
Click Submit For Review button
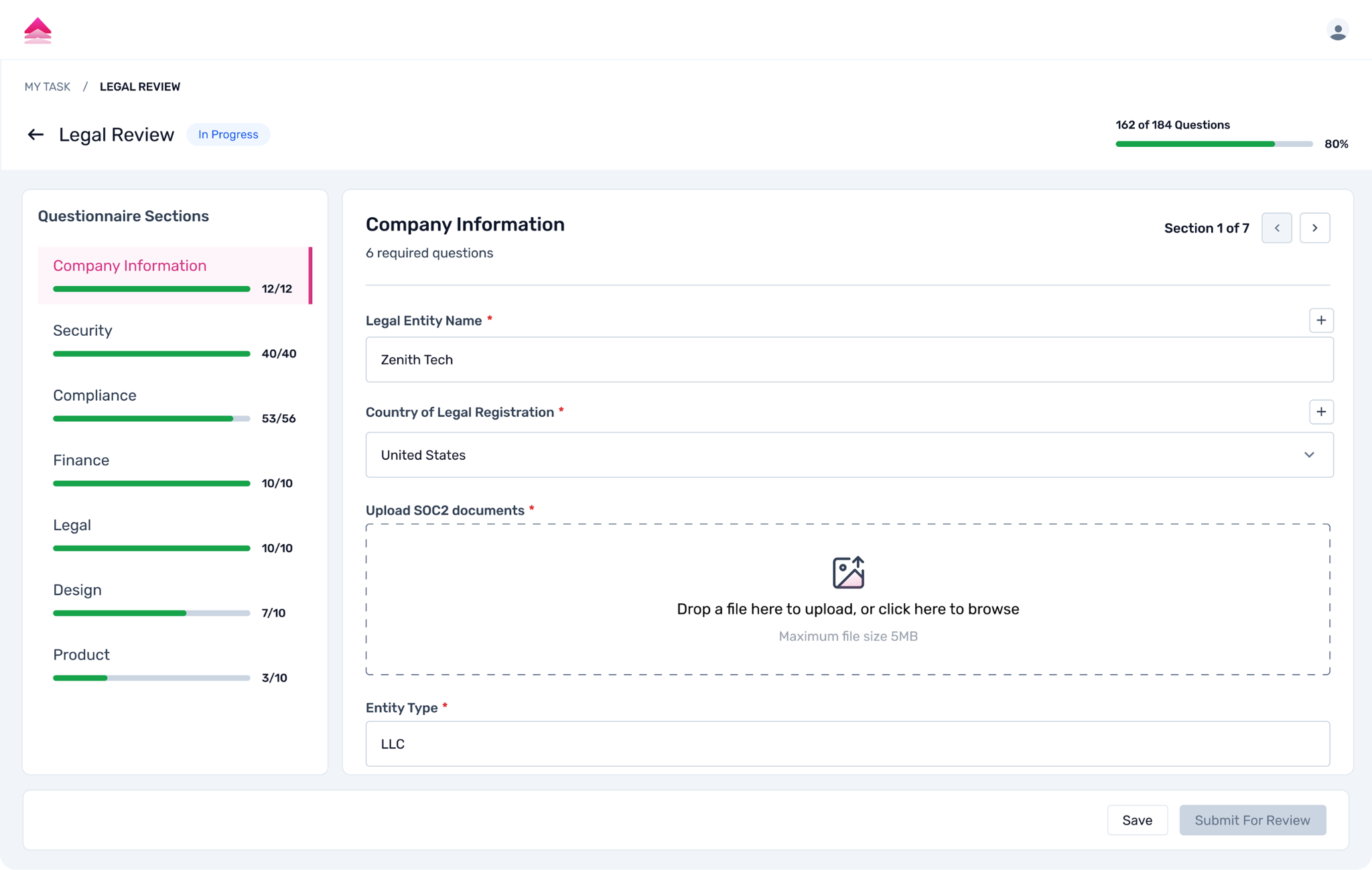click(1252, 820)
